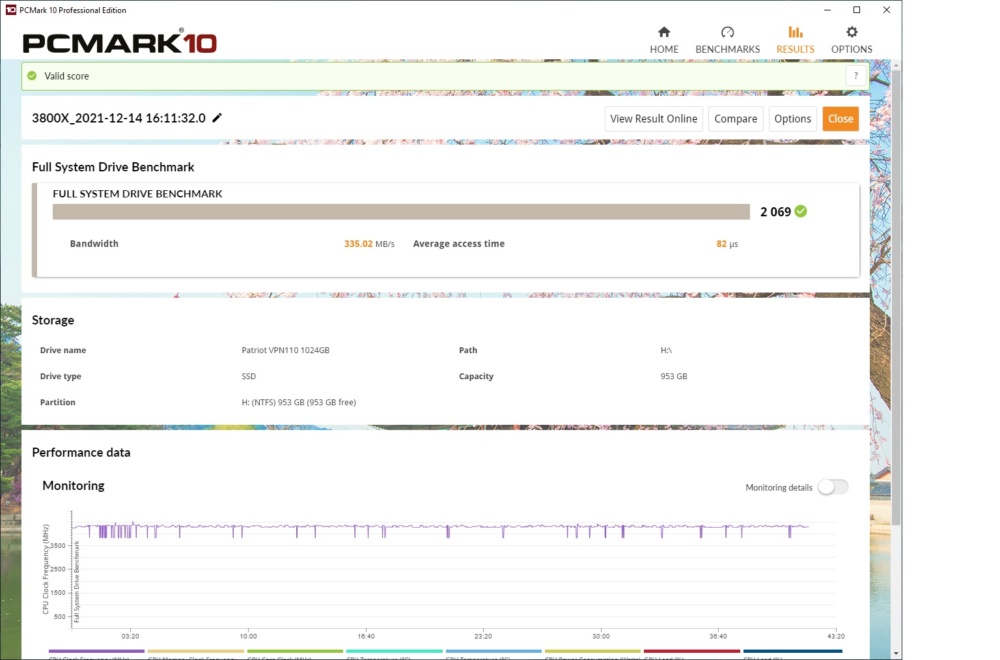Image resolution: width=1000 pixels, height=660 pixels.
Task: Click the pencil icon to rename result
Action: coord(217,117)
